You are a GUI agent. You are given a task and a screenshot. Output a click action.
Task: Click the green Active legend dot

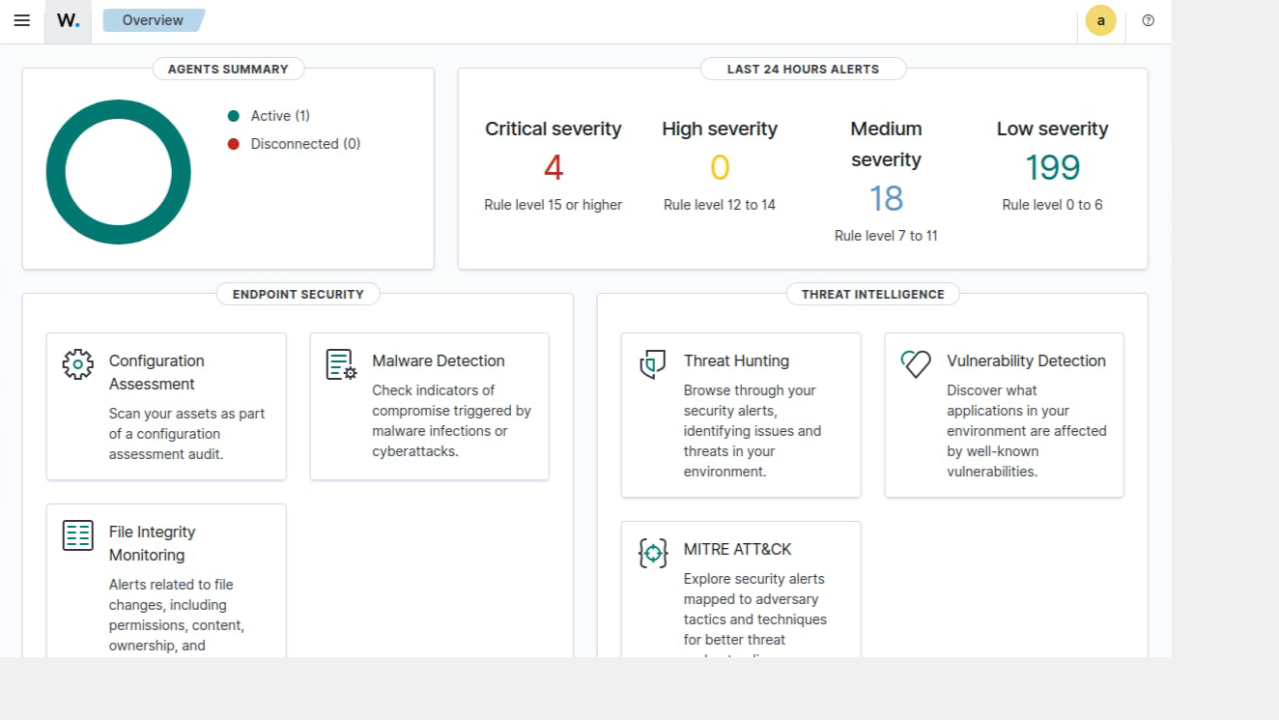(234, 116)
